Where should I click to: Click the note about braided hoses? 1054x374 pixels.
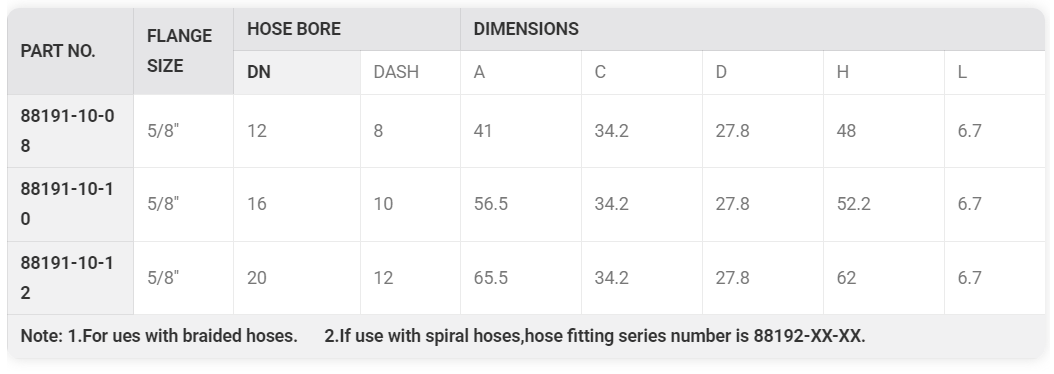coord(159,336)
